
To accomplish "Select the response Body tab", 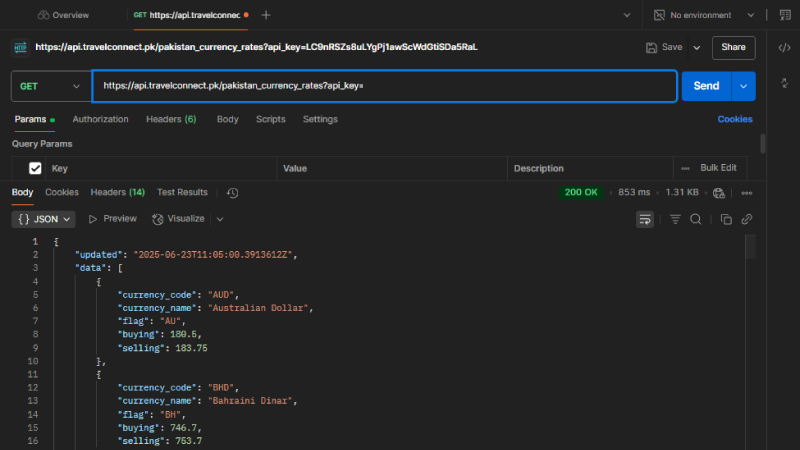I will pos(22,192).
